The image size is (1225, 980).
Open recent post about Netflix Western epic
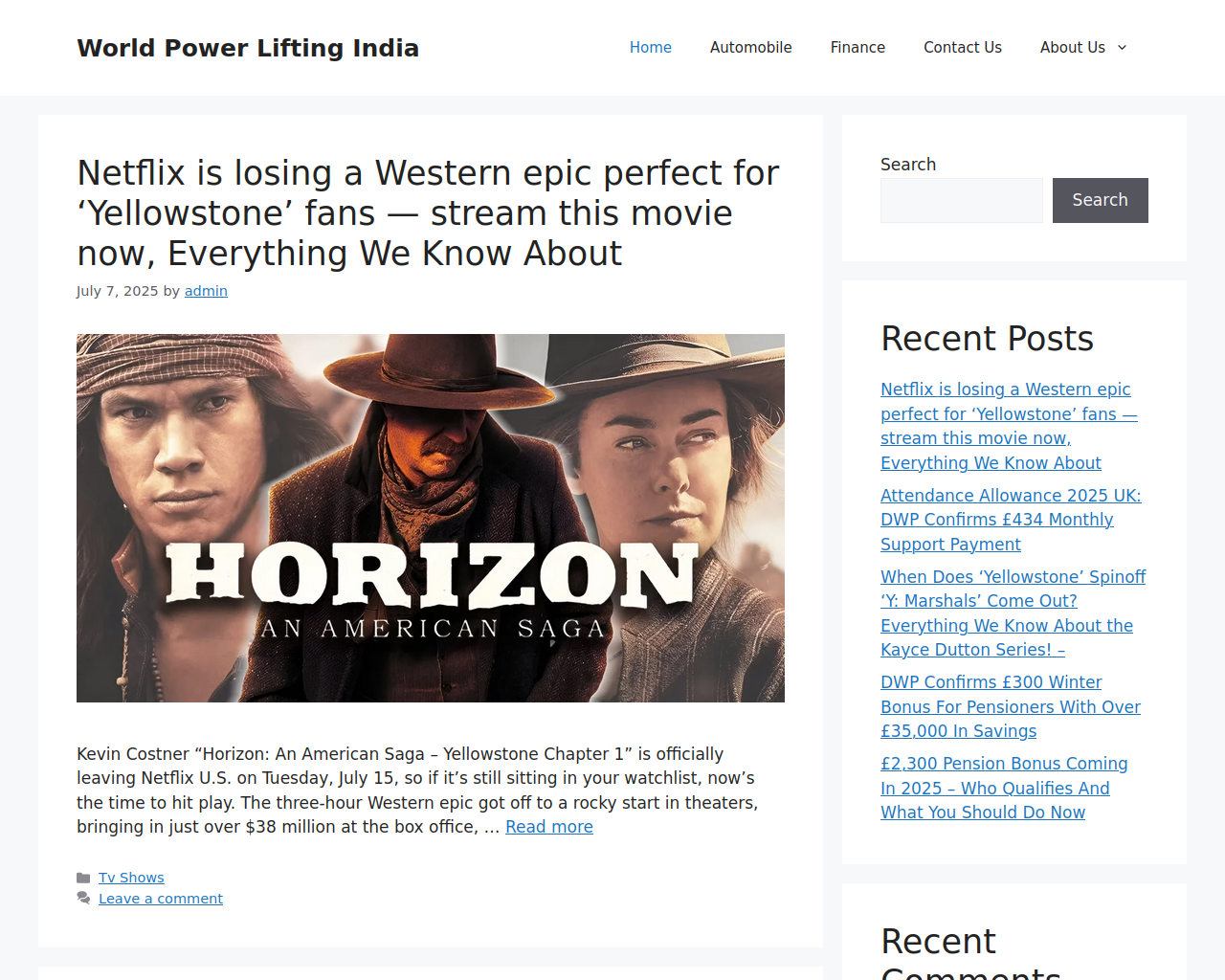1009,426
